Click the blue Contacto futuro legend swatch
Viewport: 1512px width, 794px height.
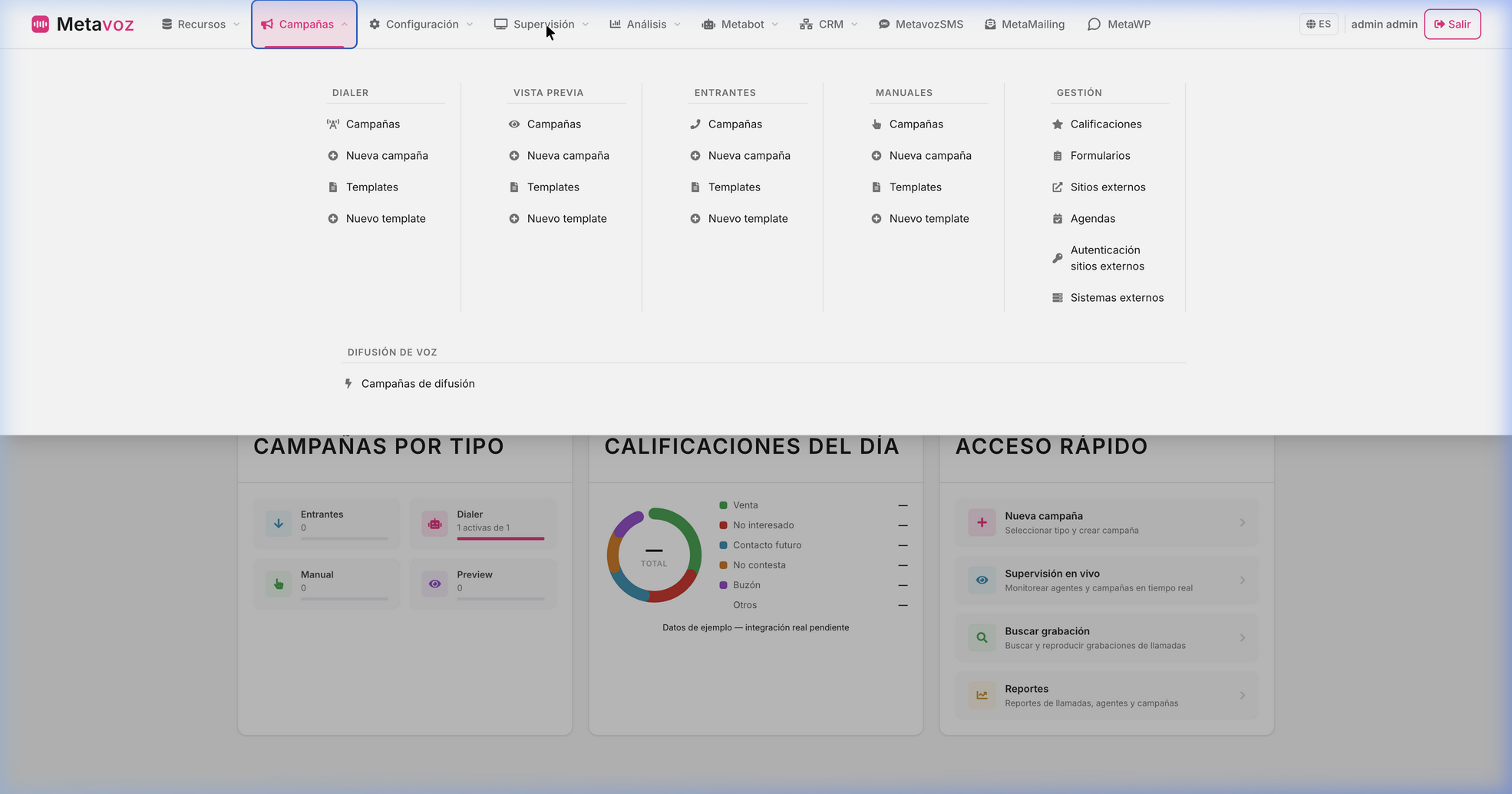click(723, 545)
